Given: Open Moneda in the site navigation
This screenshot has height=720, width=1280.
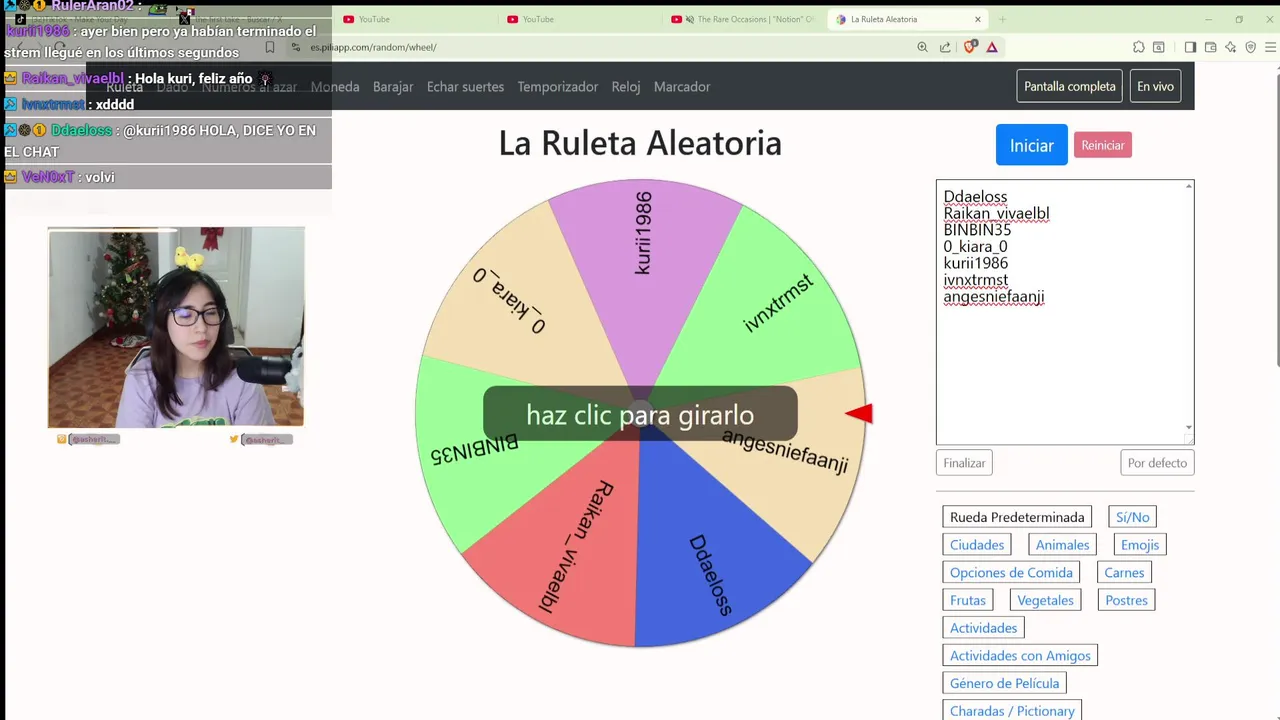Looking at the screenshot, I should pyautogui.click(x=335, y=87).
